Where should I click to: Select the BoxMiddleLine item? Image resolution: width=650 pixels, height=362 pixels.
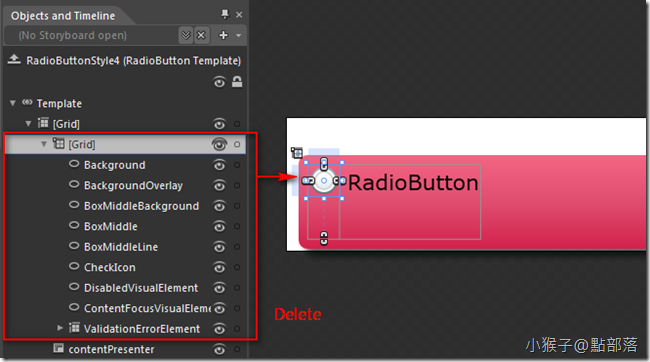click(121, 247)
